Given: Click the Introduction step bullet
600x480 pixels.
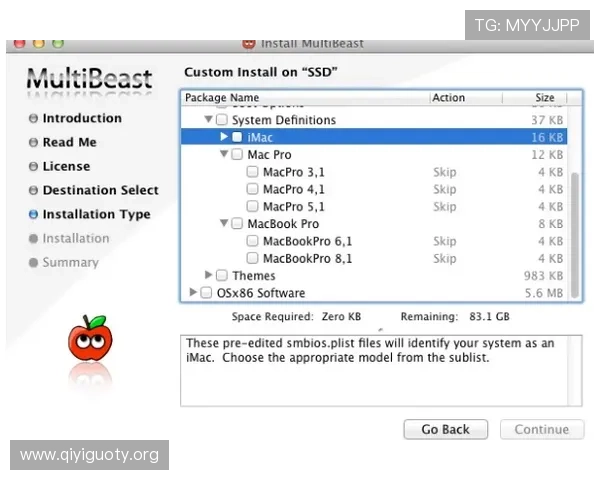Looking at the screenshot, I should pos(33,119).
